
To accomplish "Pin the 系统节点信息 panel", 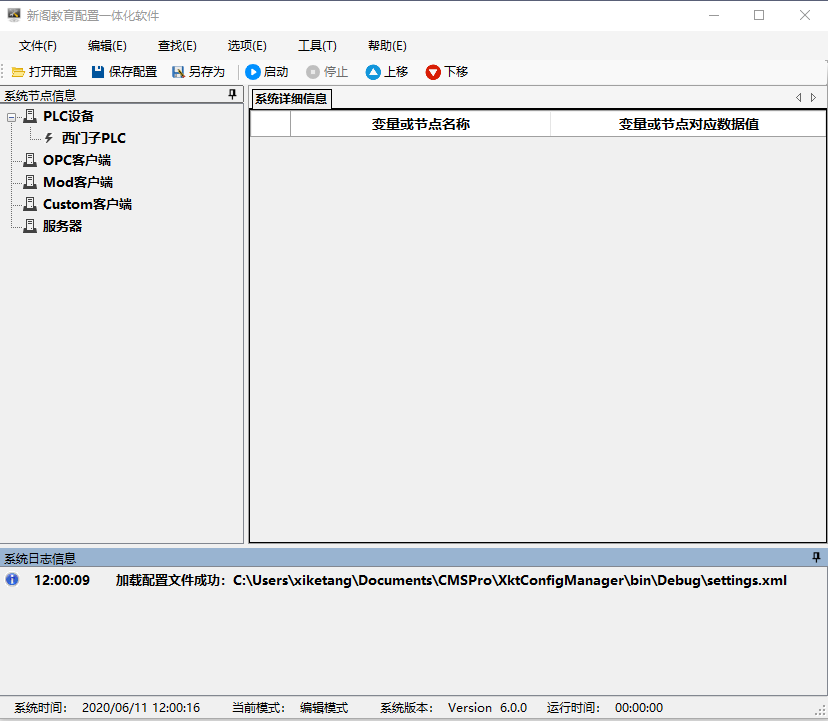I will [x=232, y=95].
